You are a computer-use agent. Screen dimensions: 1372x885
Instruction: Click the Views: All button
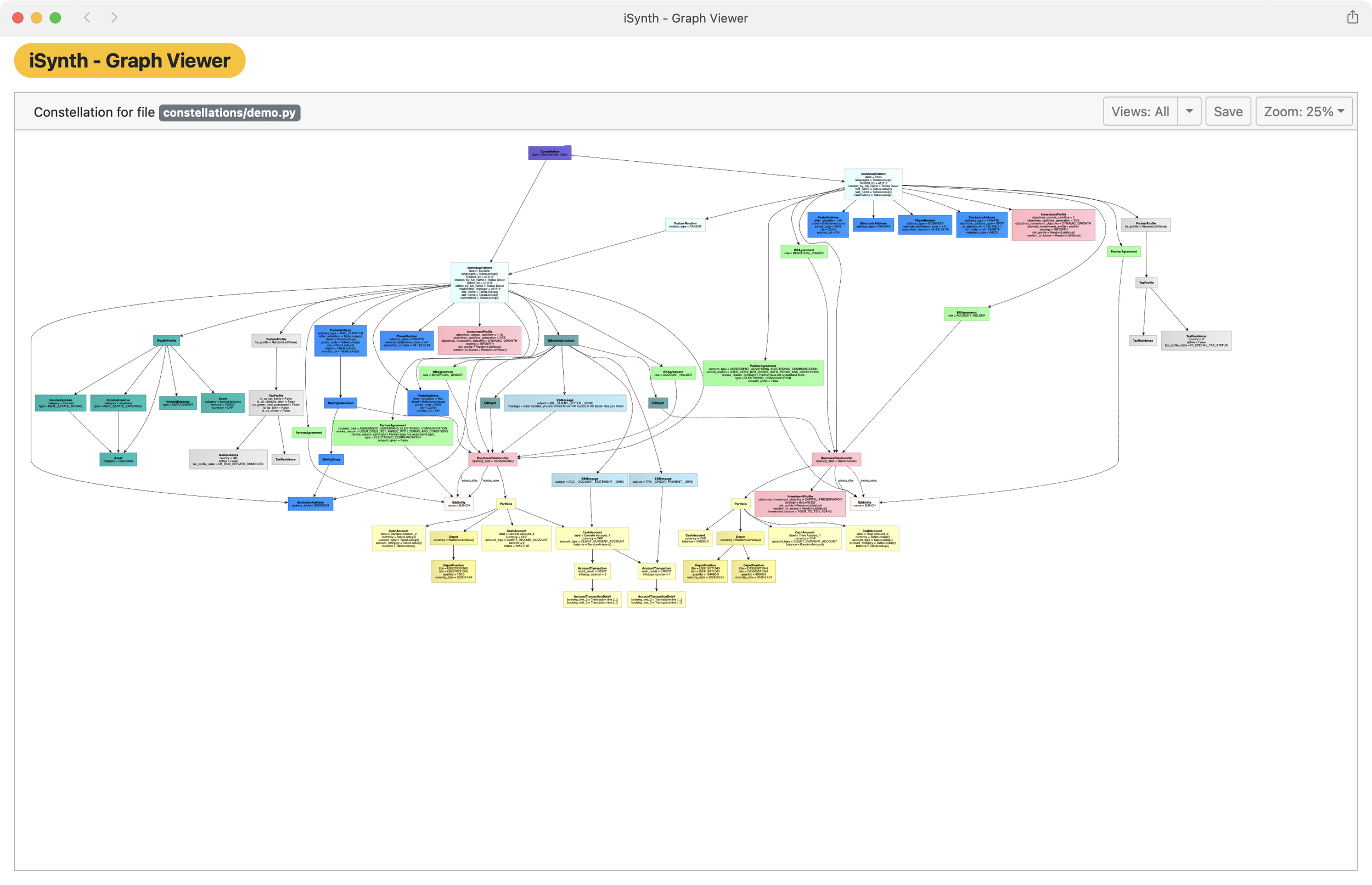[x=1140, y=111]
